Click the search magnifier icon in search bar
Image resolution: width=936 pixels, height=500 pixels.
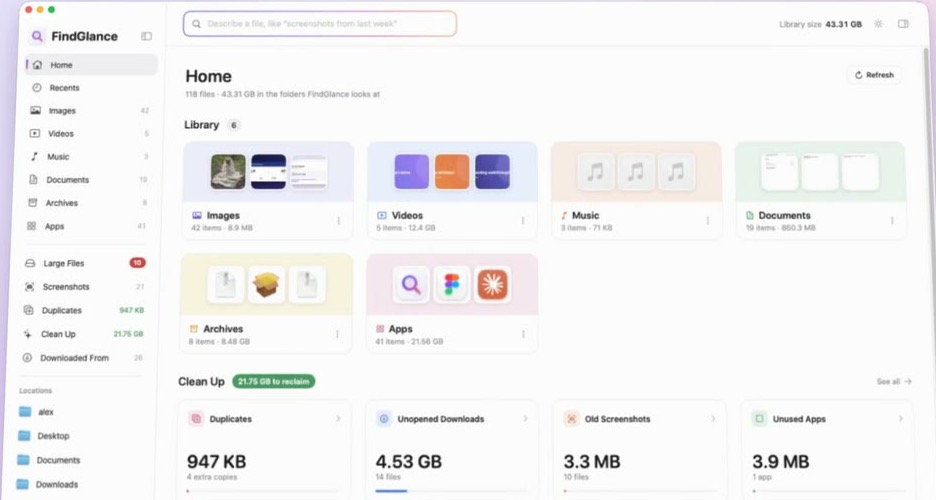[x=196, y=24]
